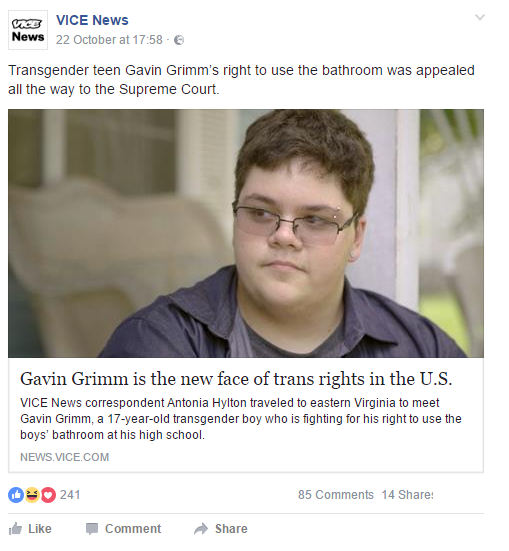Click the public globe privacy icon
Image resolution: width=509 pixels, height=551 pixels.
click(x=179, y=40)
